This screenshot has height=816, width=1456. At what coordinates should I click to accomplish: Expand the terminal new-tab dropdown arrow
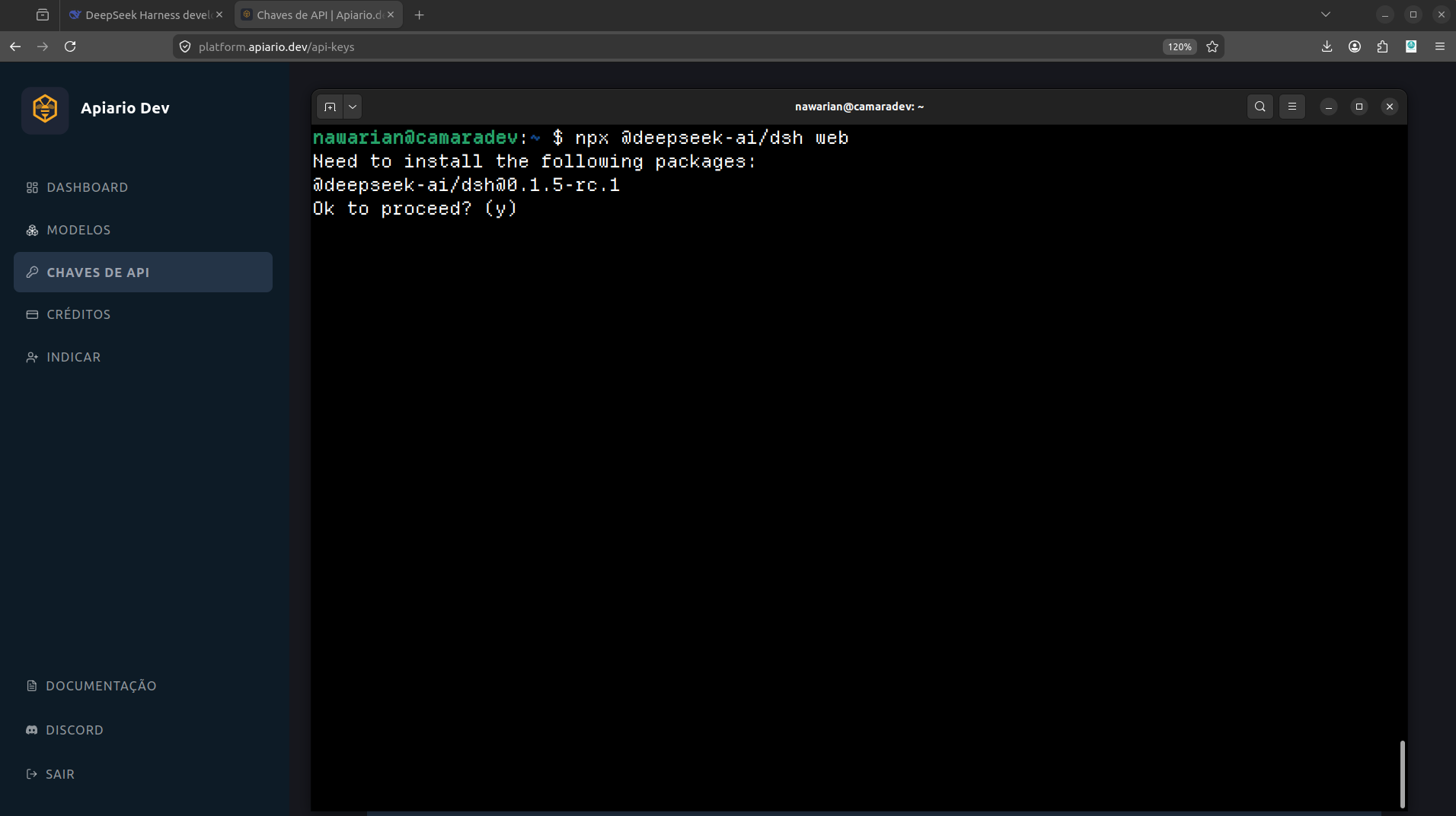[x=353, y=107]
